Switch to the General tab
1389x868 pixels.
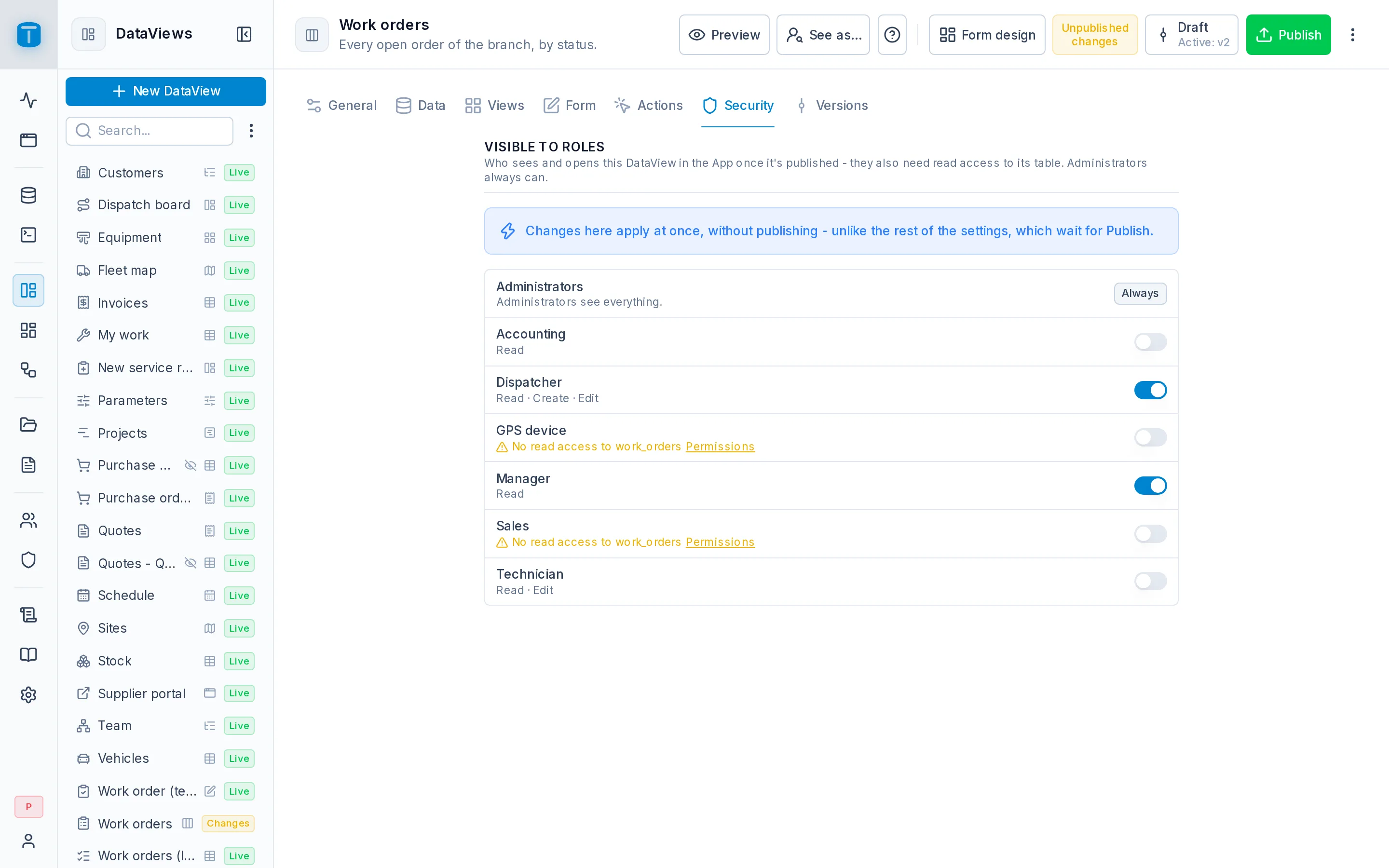341,106
